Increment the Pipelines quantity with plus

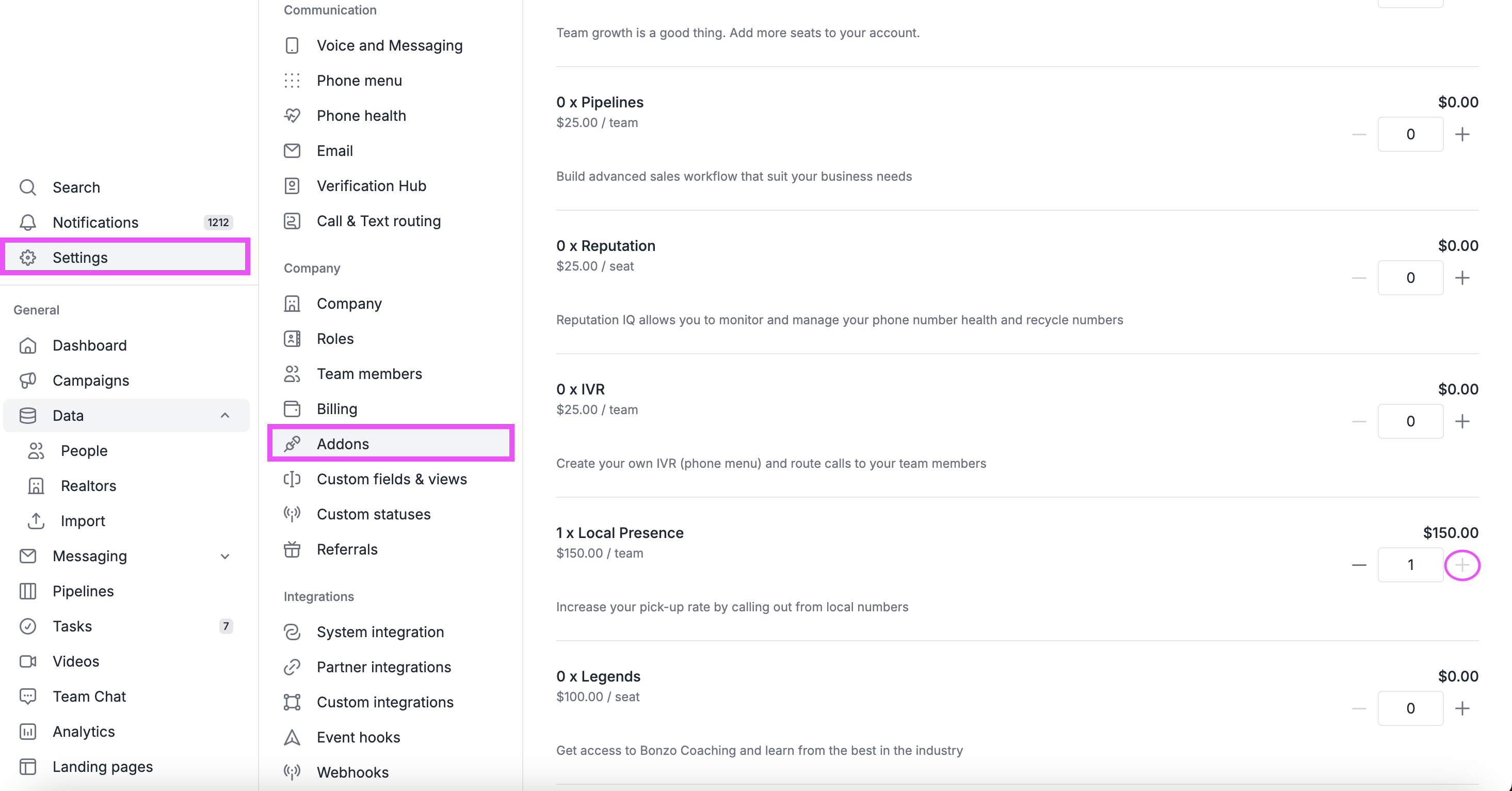1462,134
